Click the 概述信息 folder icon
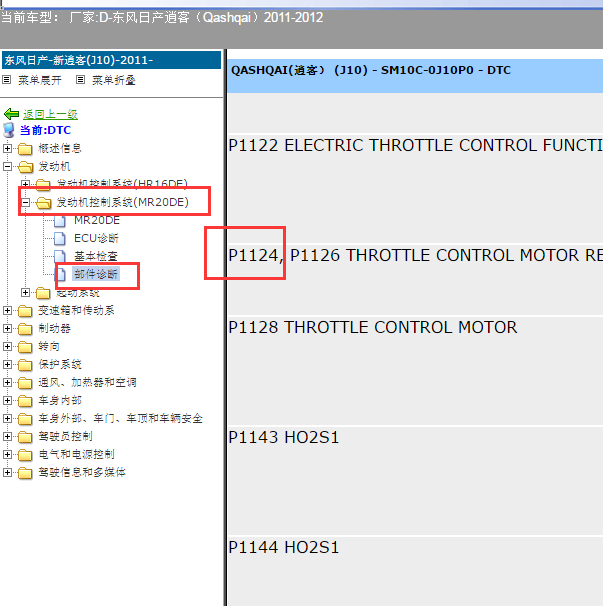This screenshot has height=606, width=603. (25, 149)
